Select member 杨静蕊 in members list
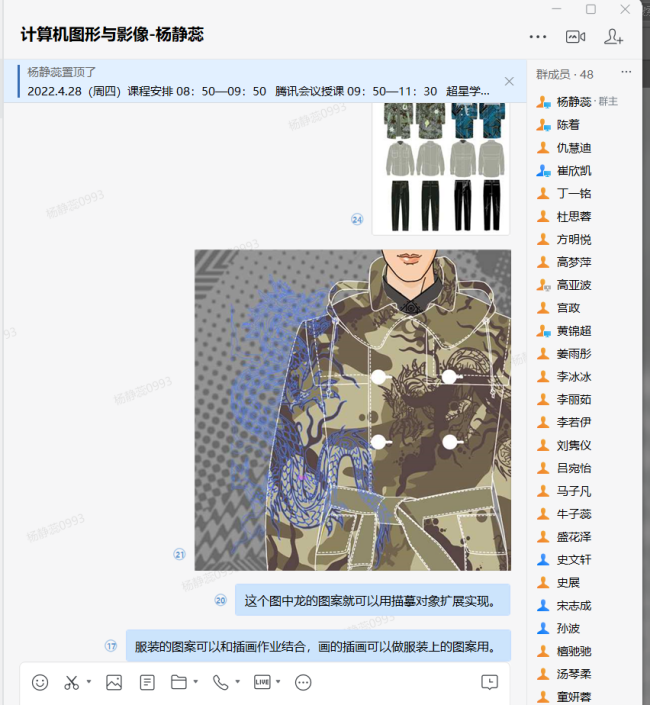Image resolution: width=650 pixels, height=705 pixels. [x=573, y=102]
